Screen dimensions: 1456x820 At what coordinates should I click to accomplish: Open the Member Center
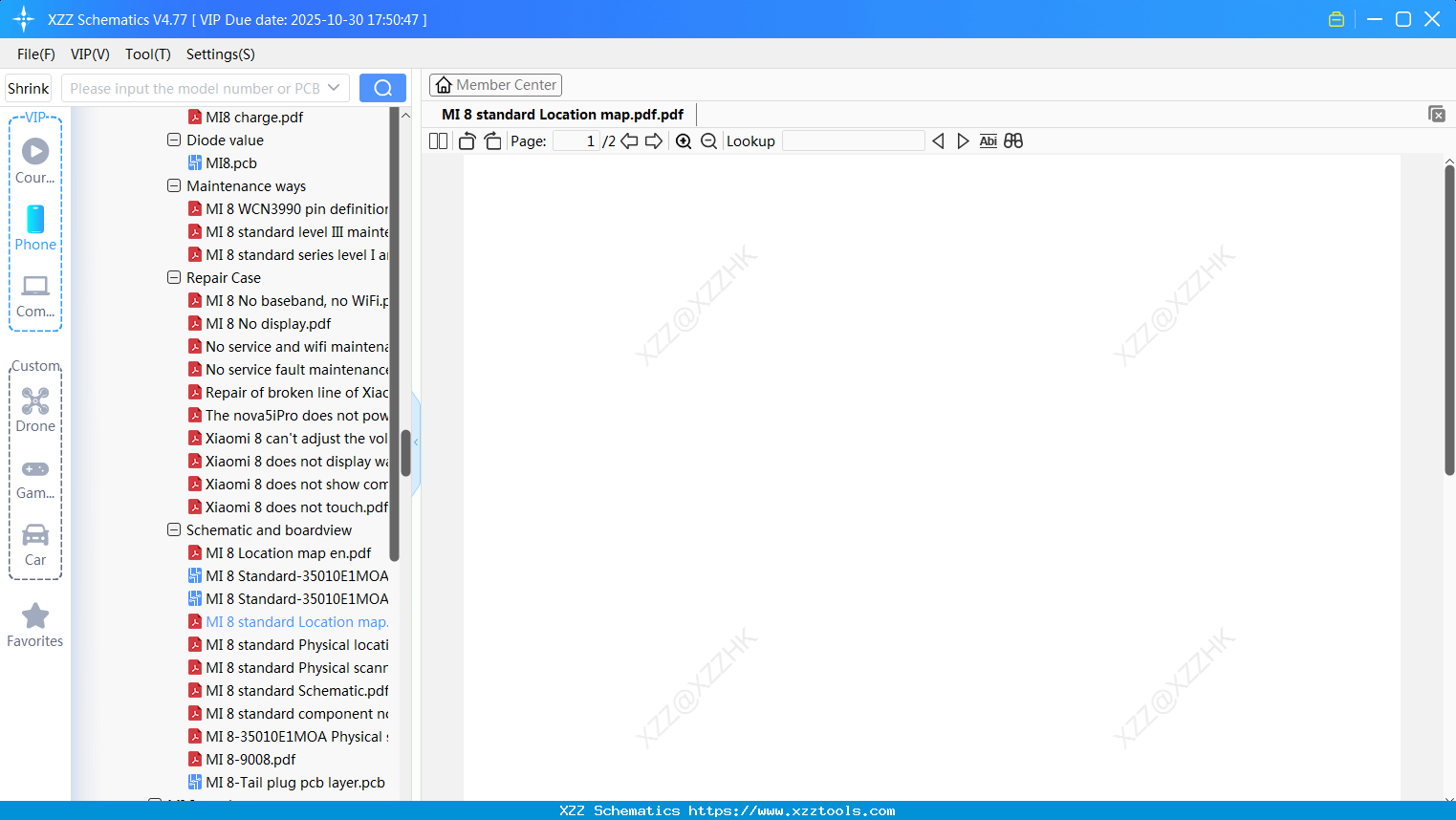pos(495,85)
